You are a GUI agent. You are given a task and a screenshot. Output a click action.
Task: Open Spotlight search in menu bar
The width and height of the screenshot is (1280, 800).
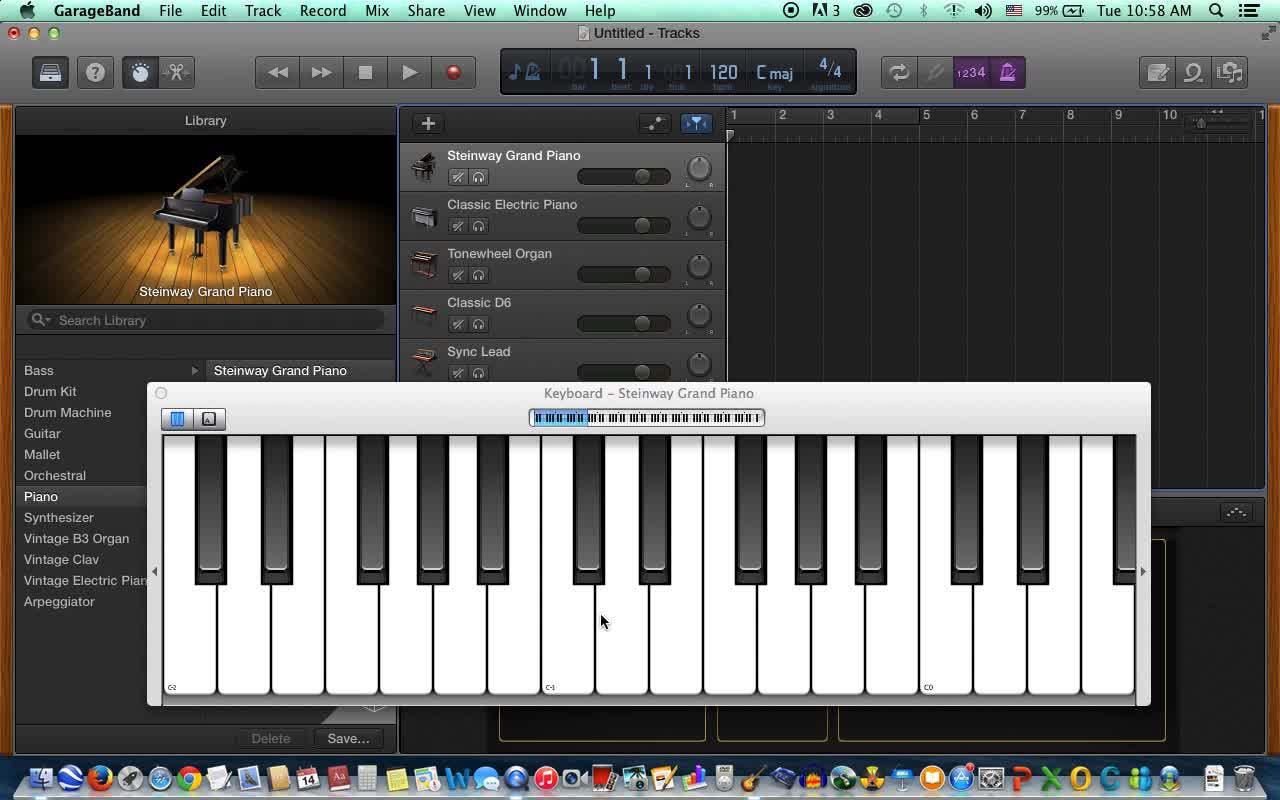point(1216,11)
